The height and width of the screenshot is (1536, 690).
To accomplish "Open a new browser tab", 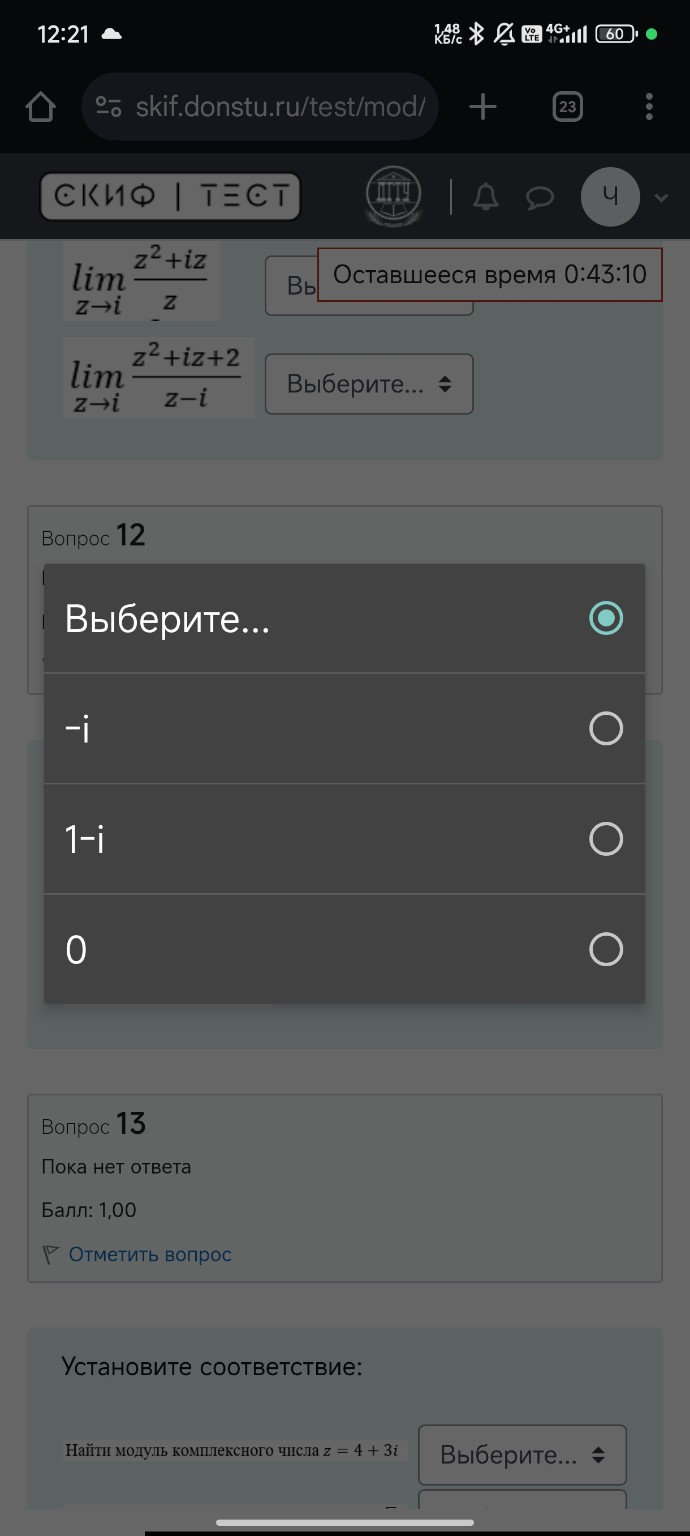I will [x=483, y=107].
